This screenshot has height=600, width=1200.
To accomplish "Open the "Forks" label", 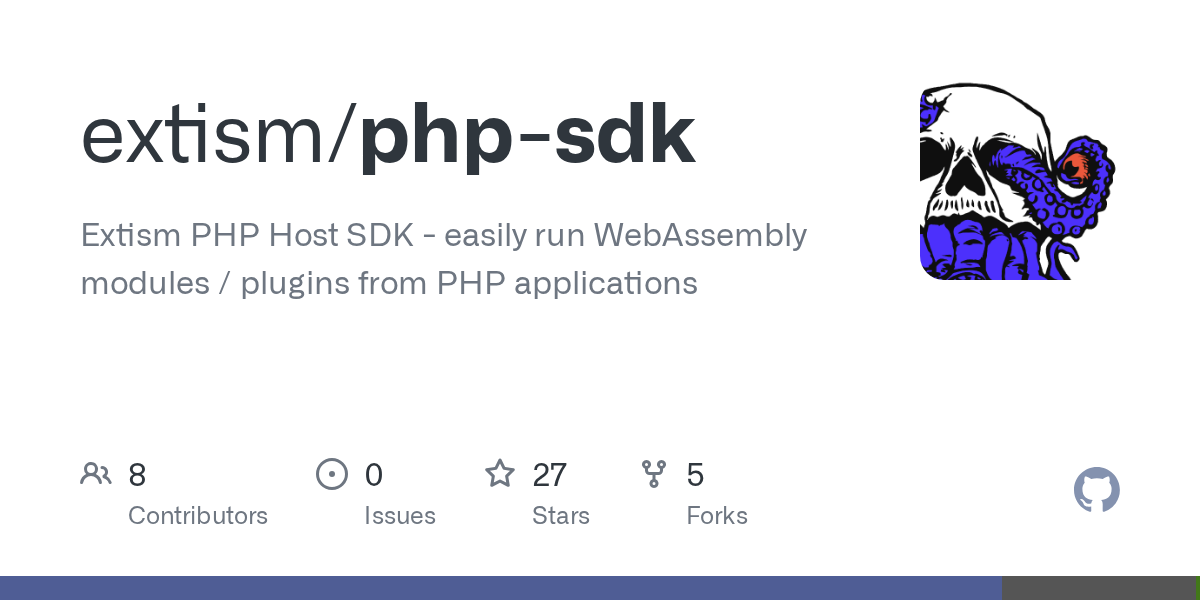I will [x=717, y=516].
